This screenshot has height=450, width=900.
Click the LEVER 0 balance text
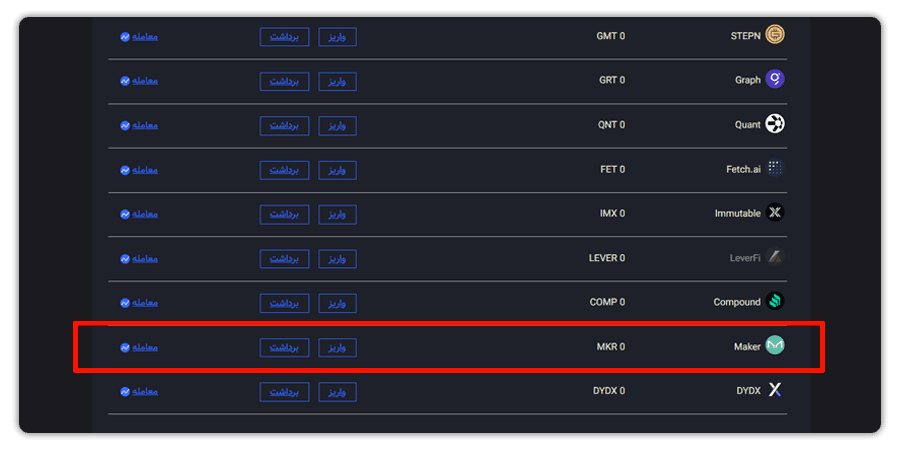coord(607,258)
